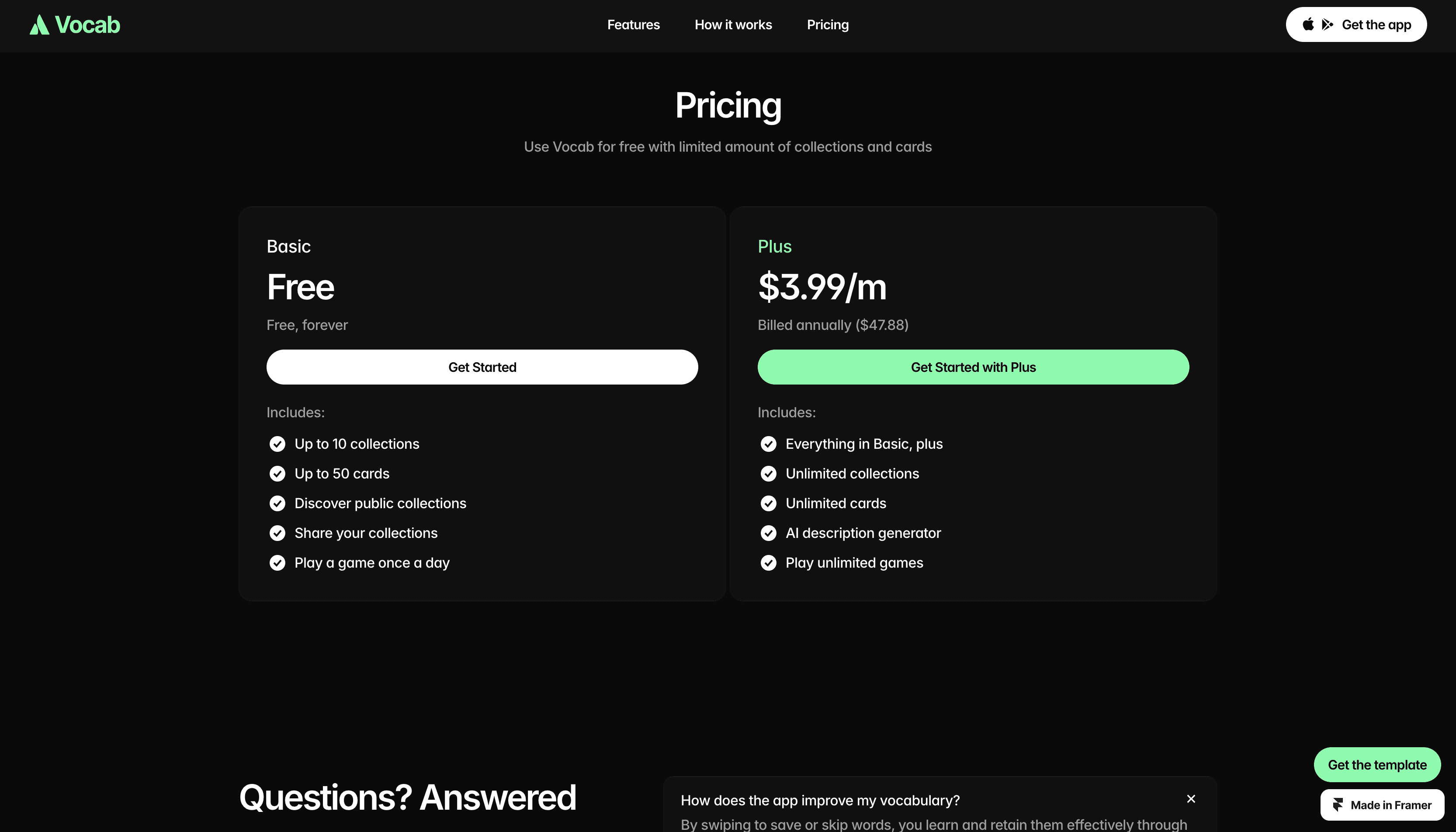Click check circle beside Everything in Basic, plus
Image resolution: width=1456 pixels, height=832 pixels.
(x=768, y=444)
